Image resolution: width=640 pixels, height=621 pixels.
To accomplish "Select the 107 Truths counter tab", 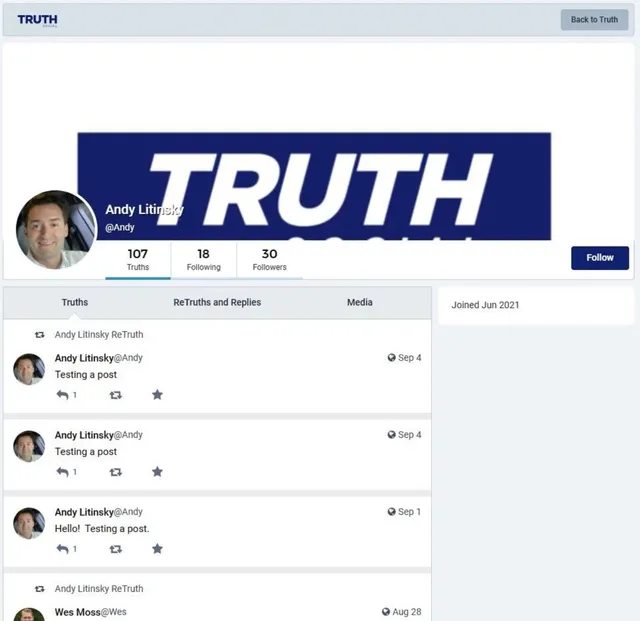I will click(138, 260).
